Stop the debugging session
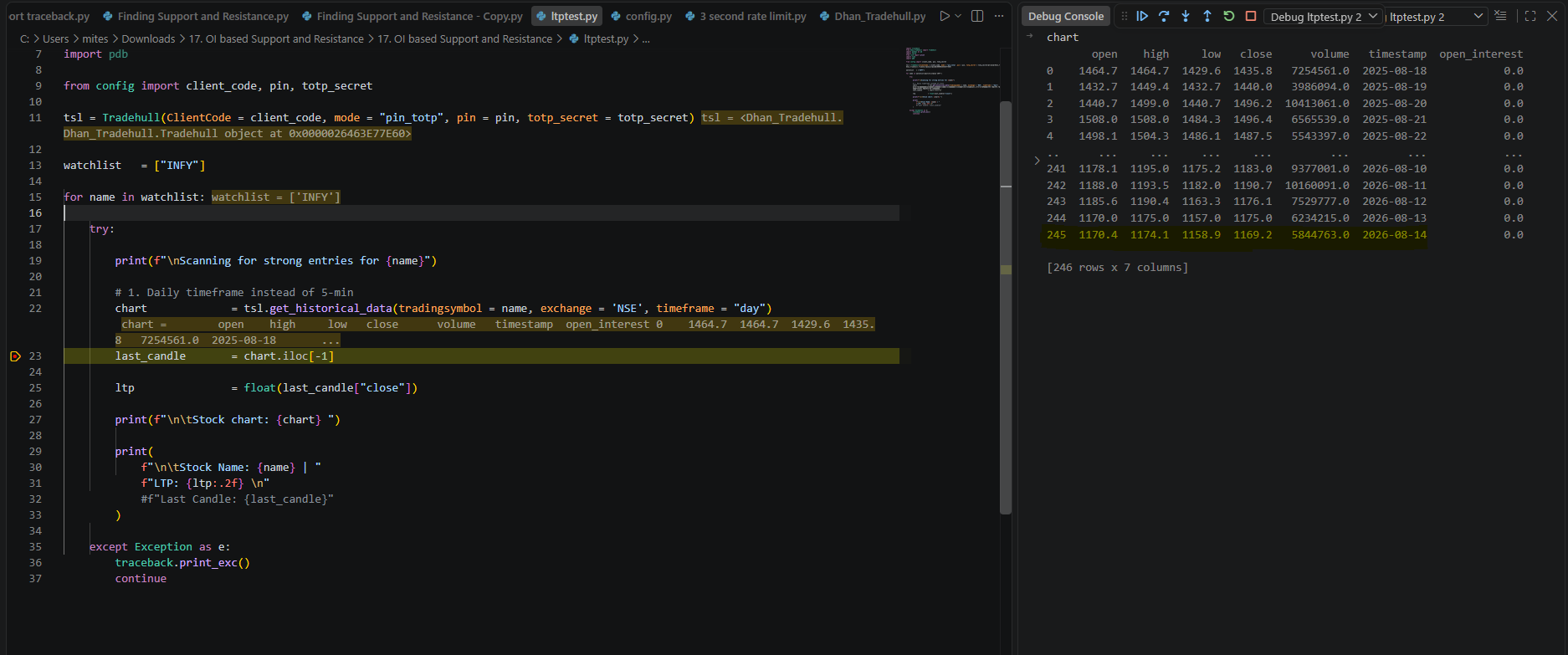Viewport: 1568px width, 655px height. (1251, 16)
